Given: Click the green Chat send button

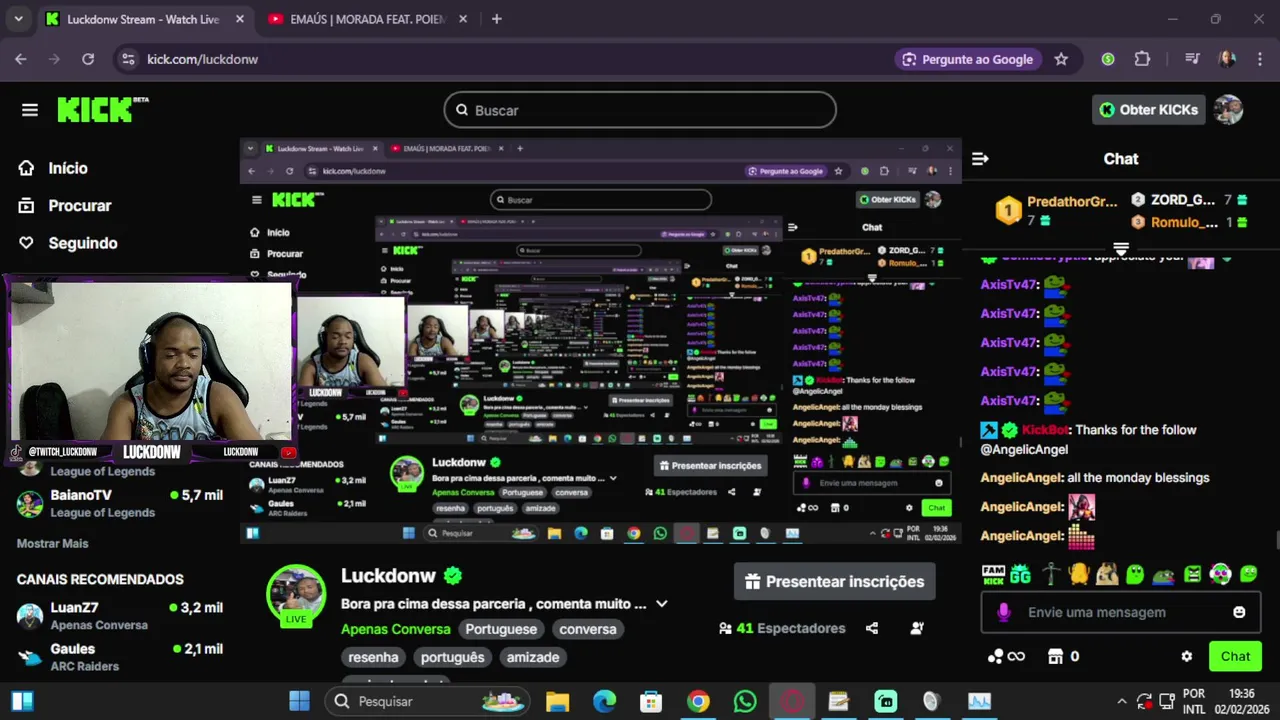Looking at the screenshot, I should (1235, 656).
